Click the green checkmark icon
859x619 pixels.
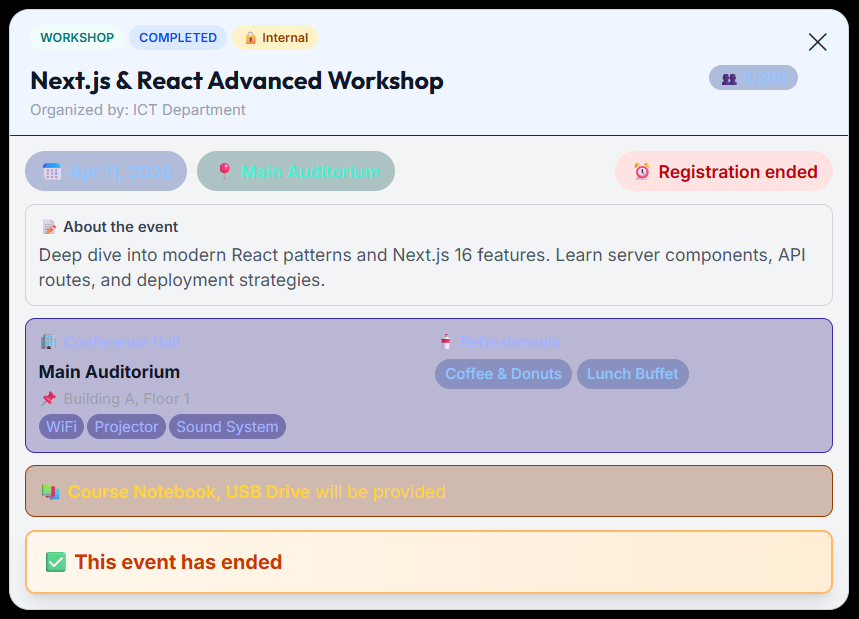pyautogui.click(x=56, y=562)
